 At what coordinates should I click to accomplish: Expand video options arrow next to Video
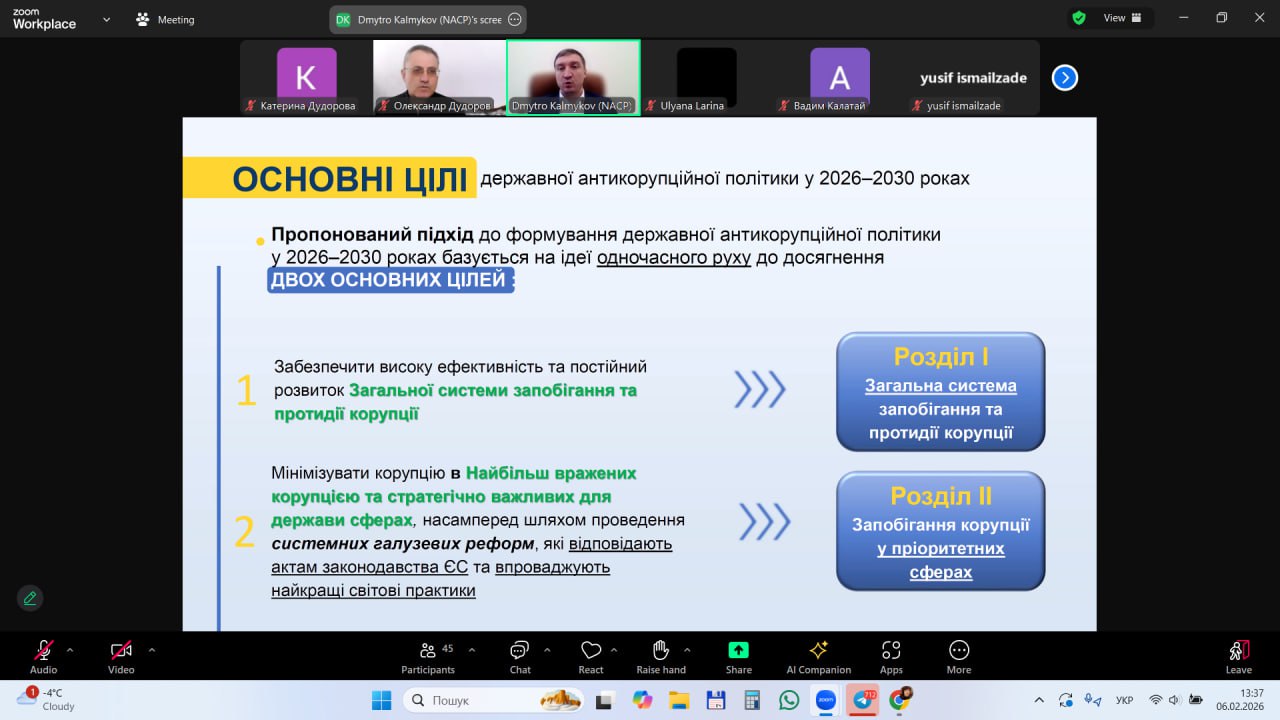coord(152,650)
